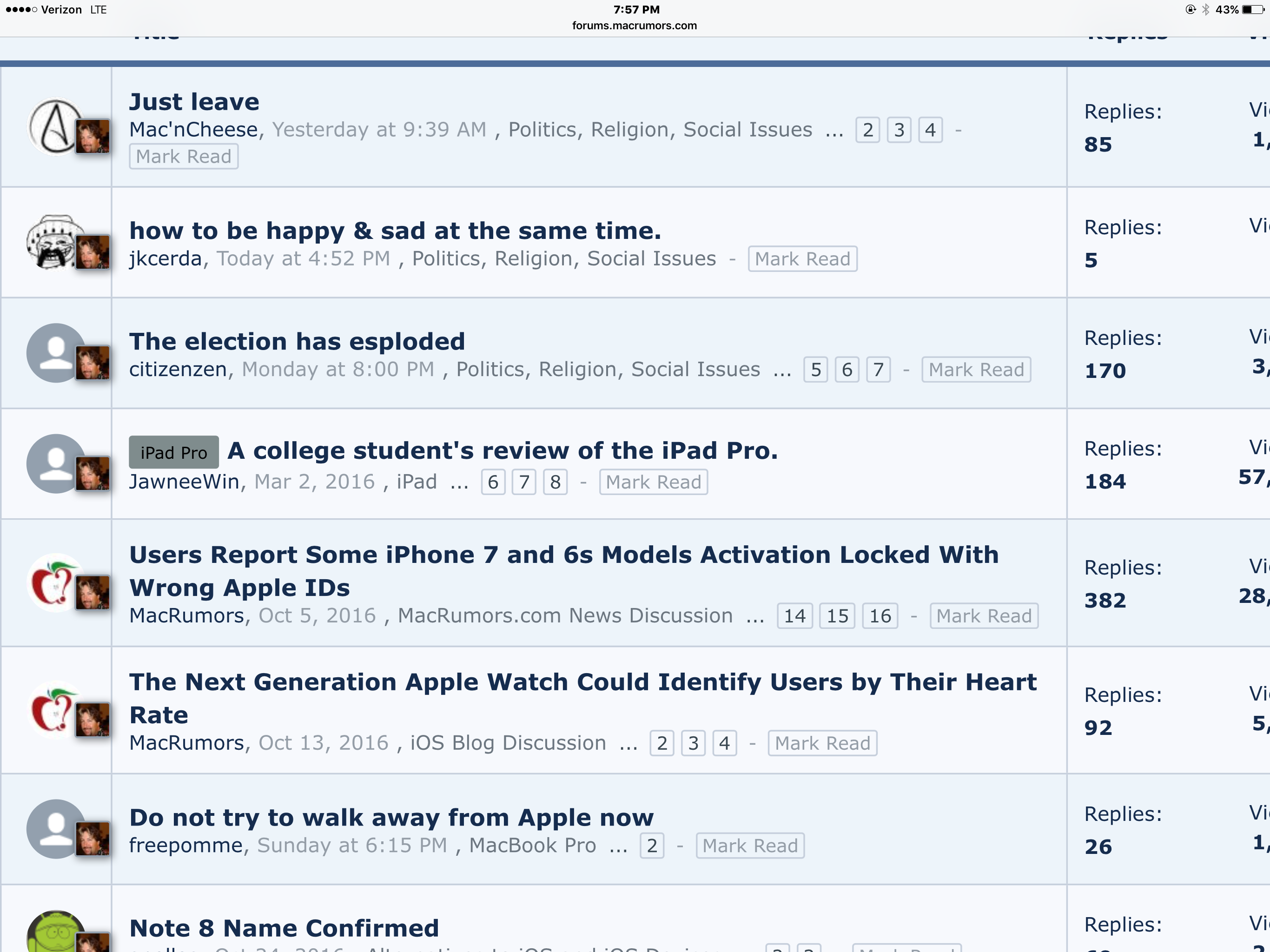Go to page 16 of iPhone activation thread
This screenshot has width=1270, height=952.
click(880, 616)
